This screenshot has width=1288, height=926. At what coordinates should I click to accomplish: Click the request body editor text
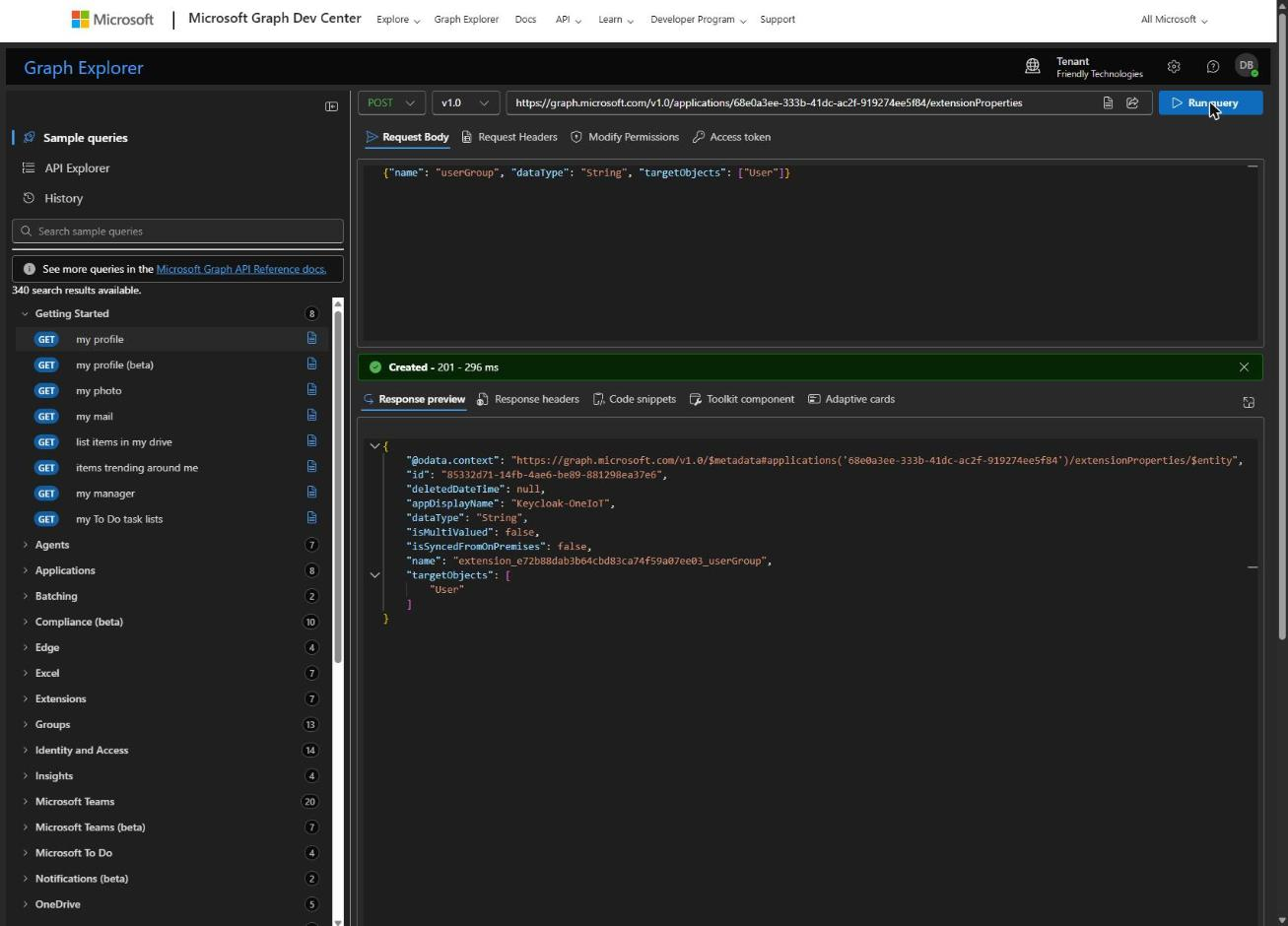(586, 172)
